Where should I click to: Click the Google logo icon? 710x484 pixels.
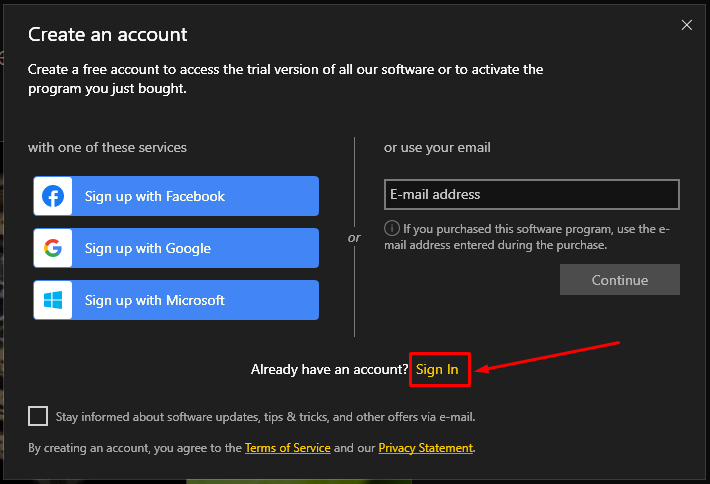click(53, 248)
